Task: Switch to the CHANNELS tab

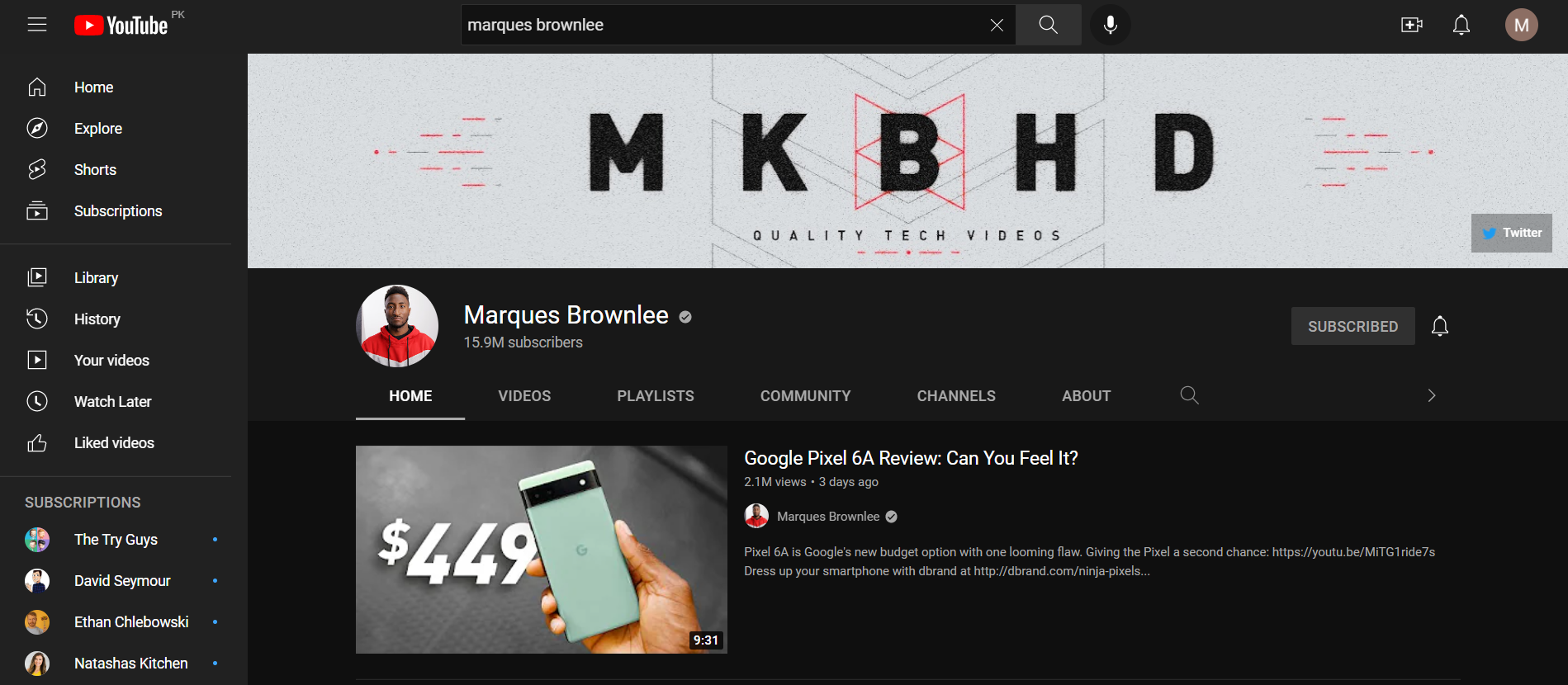Action: tap(956, 396)
